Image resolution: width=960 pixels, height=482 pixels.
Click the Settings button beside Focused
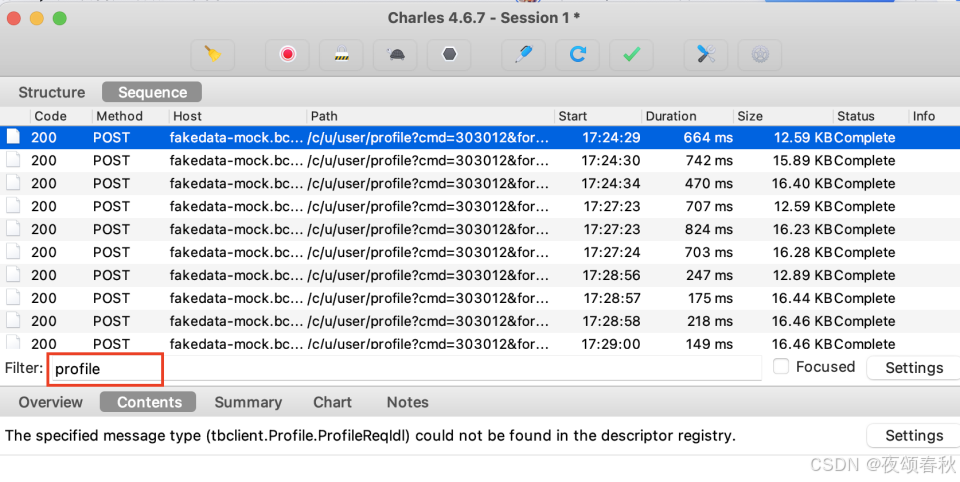pos(913,367)
